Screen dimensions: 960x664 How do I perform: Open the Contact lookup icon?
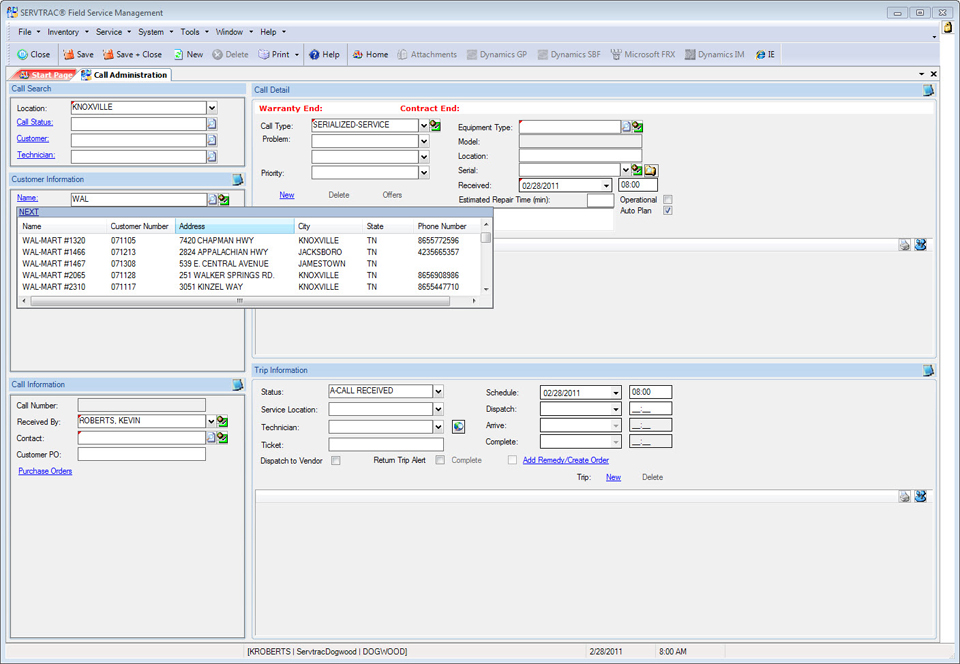212,438
